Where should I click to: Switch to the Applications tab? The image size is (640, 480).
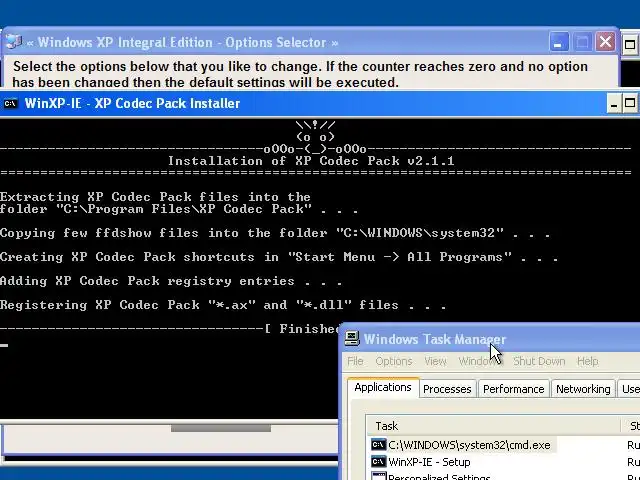point(383,387)
